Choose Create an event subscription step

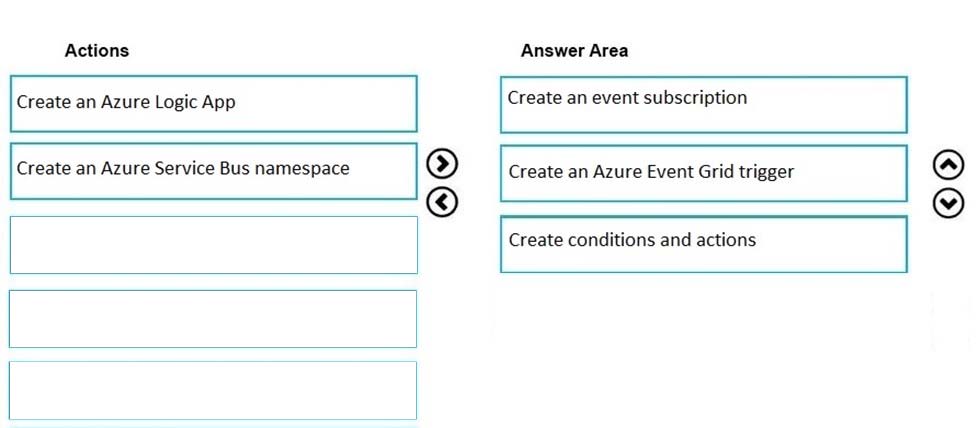703,105
